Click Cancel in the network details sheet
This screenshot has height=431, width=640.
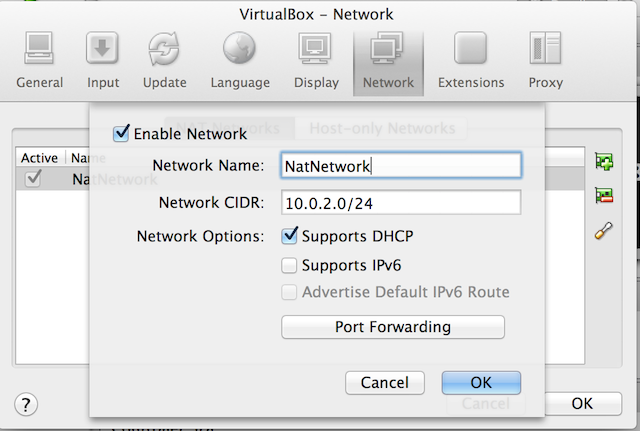[x=384, y=382]
